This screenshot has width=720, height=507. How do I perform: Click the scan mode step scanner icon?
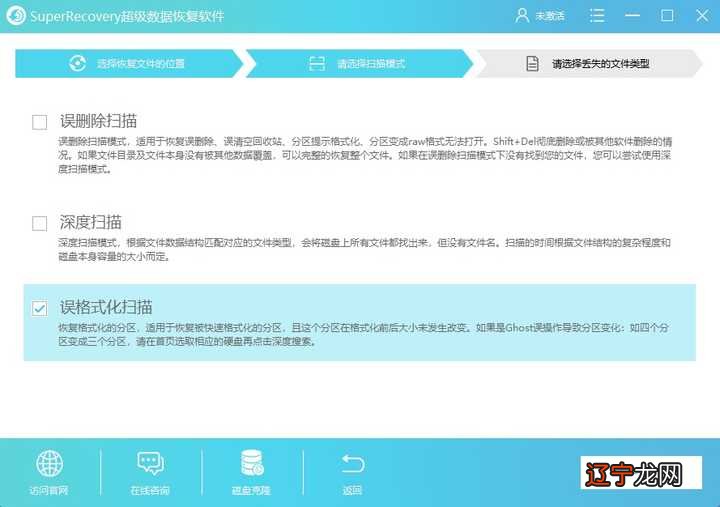pos(317,63)
